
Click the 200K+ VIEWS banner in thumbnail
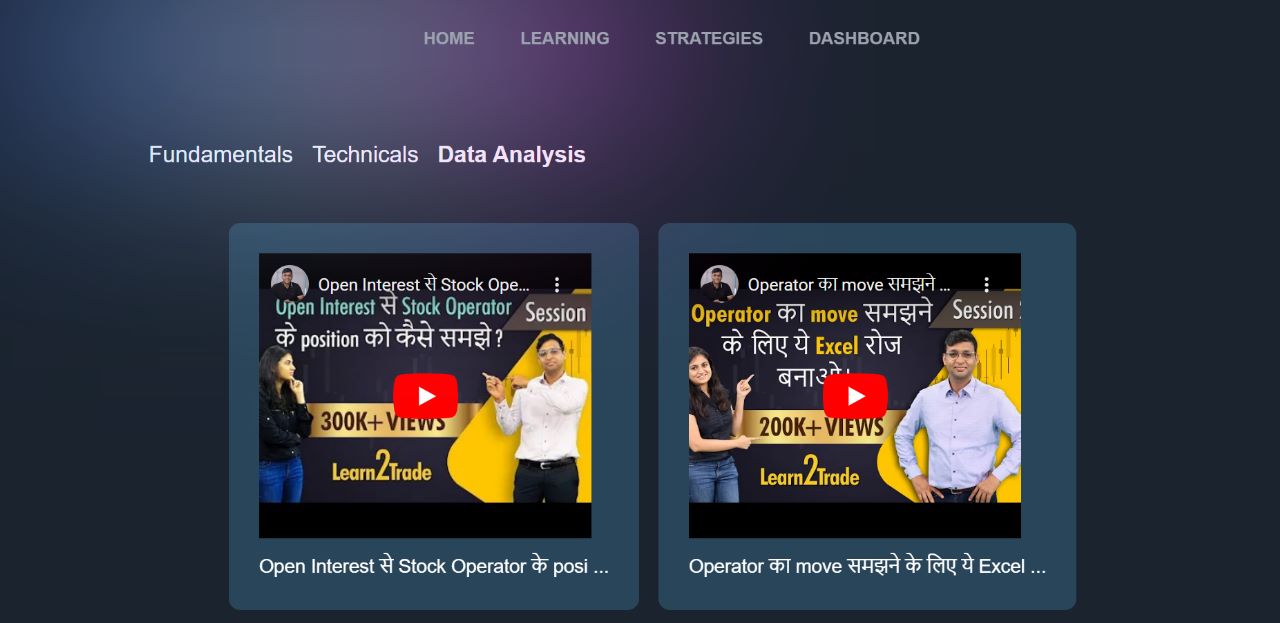(820, 428)
